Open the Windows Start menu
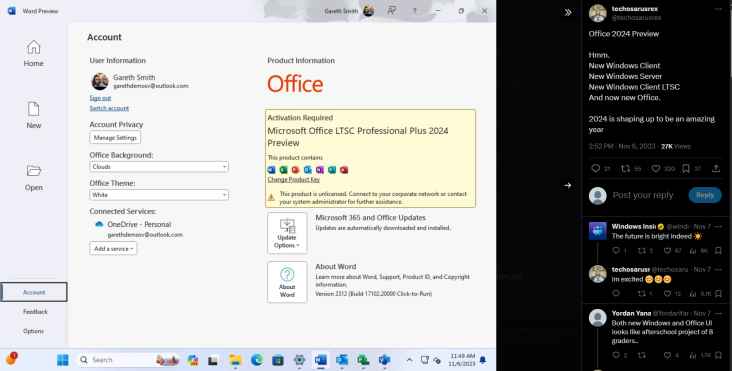 [63, 360]
